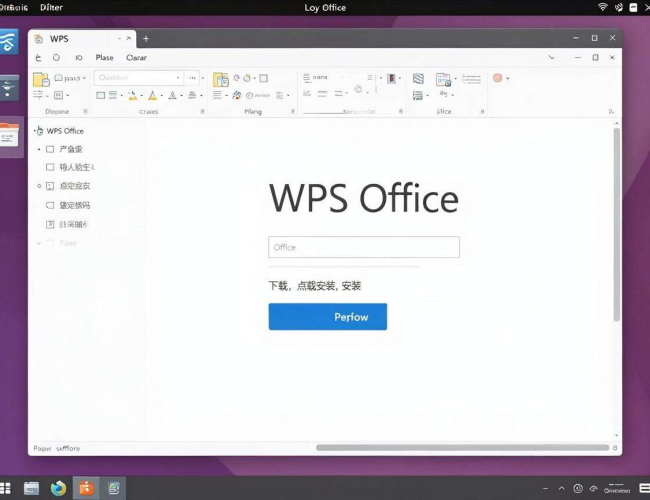Select WPS Office root in sidebar tree
Screen dimensions: 650x500
pyautogui.click(x=65, y=131)
